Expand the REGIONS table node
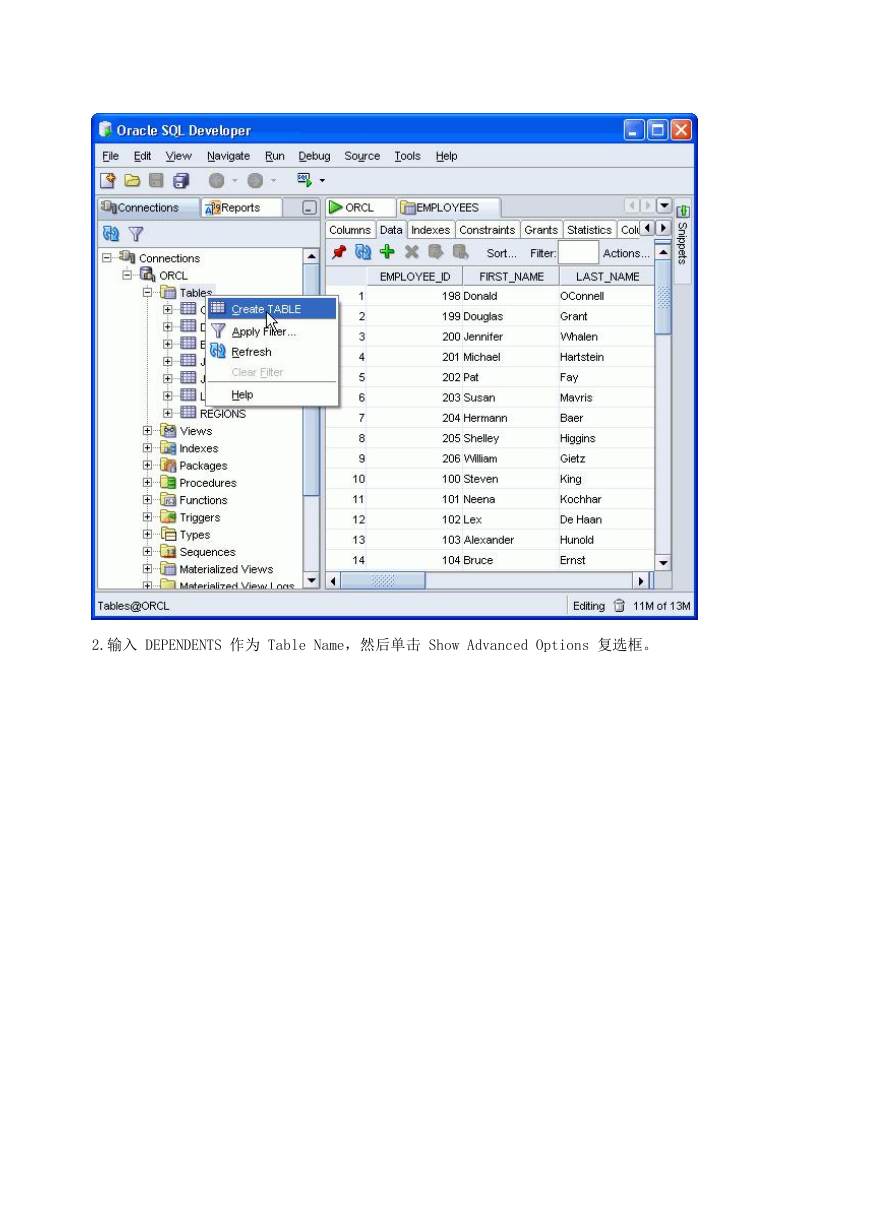The image size is (869, 1228). pos(168,413)
